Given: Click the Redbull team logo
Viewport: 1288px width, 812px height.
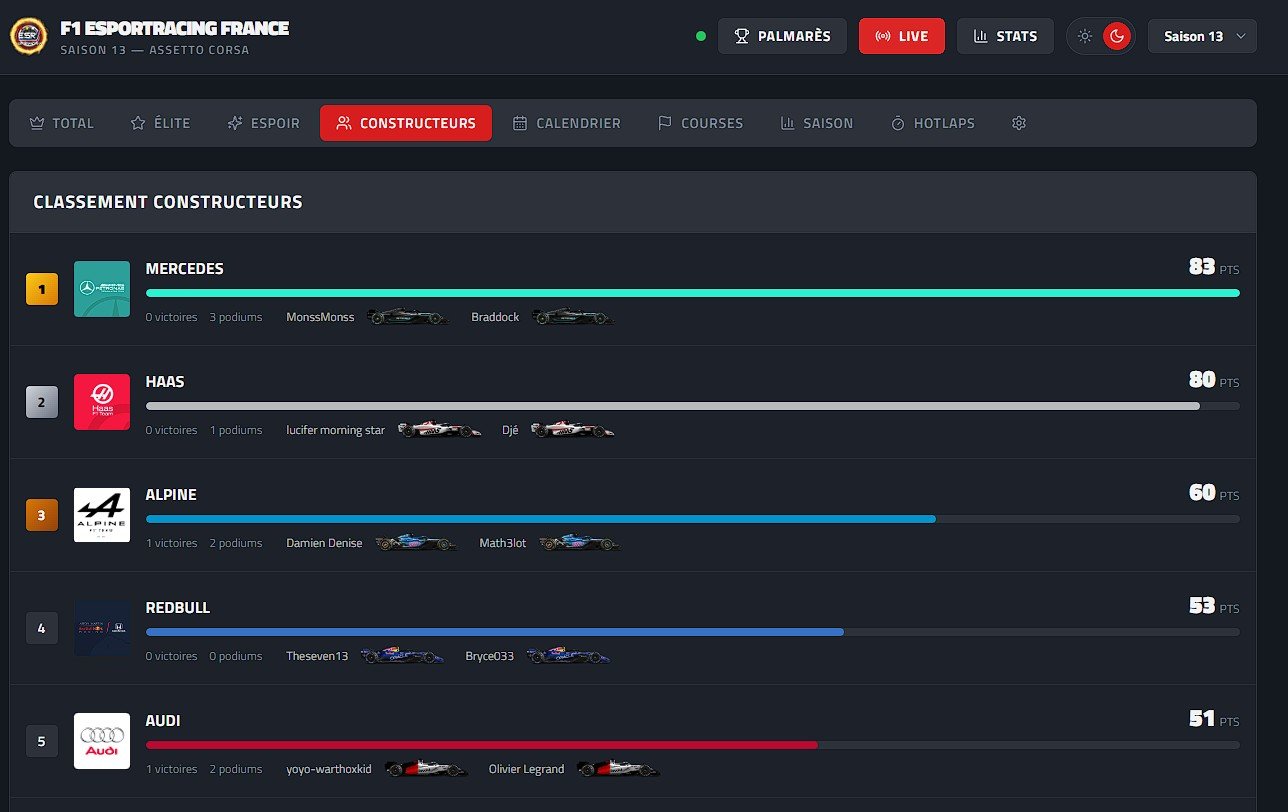Looking at the screenshot, I should point(102,628).
